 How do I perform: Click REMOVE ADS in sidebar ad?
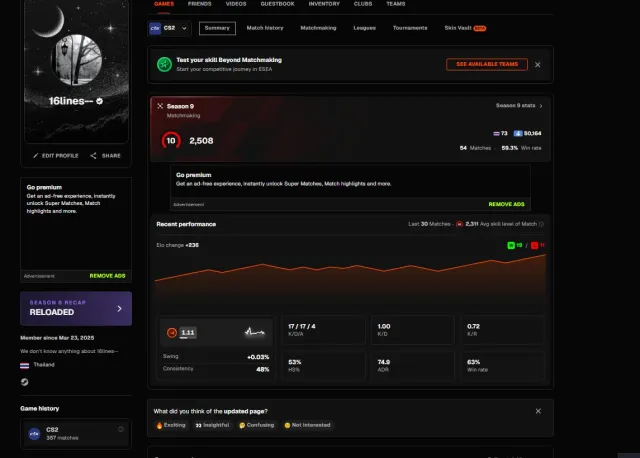[x=107, y=276]
